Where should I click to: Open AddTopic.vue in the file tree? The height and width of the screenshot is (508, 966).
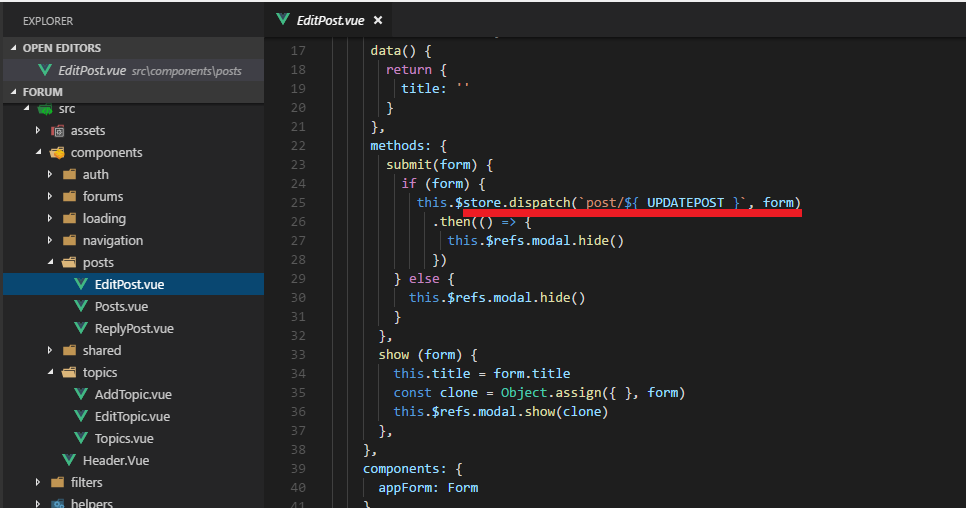[x=133, y=394]
